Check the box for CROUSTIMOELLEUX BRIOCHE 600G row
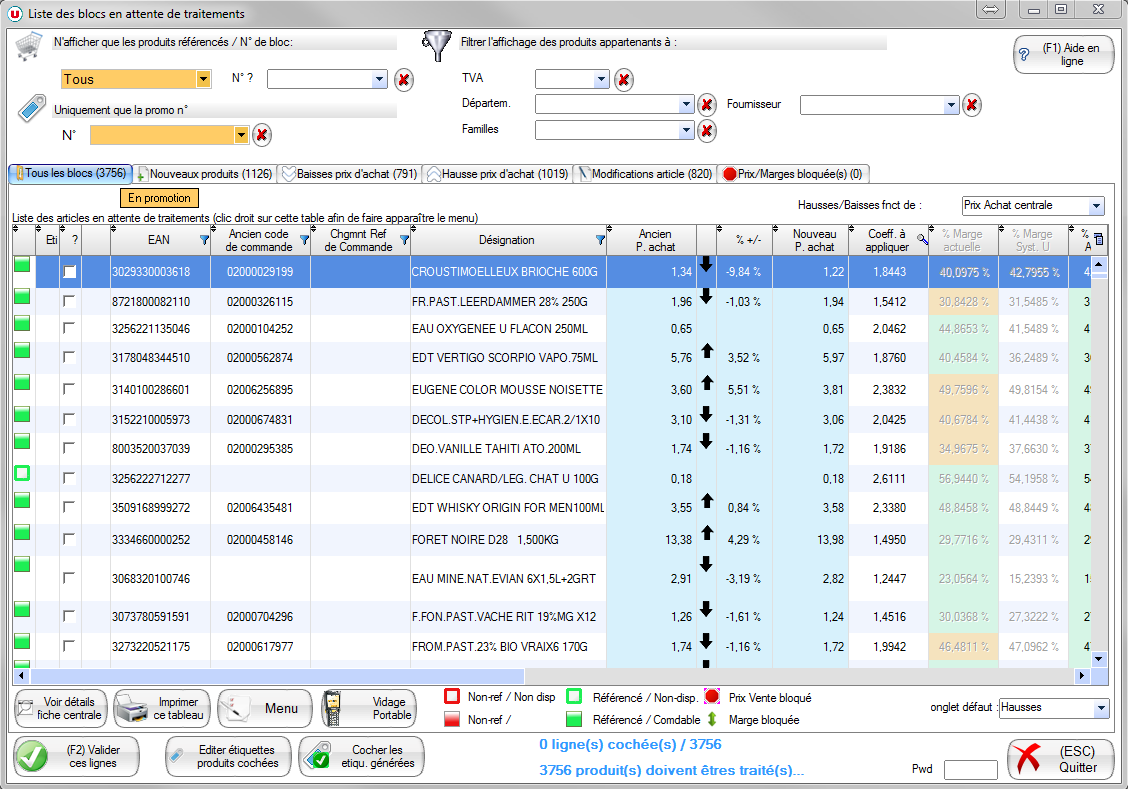1128x789 pixels. click(x=69, y=272)
